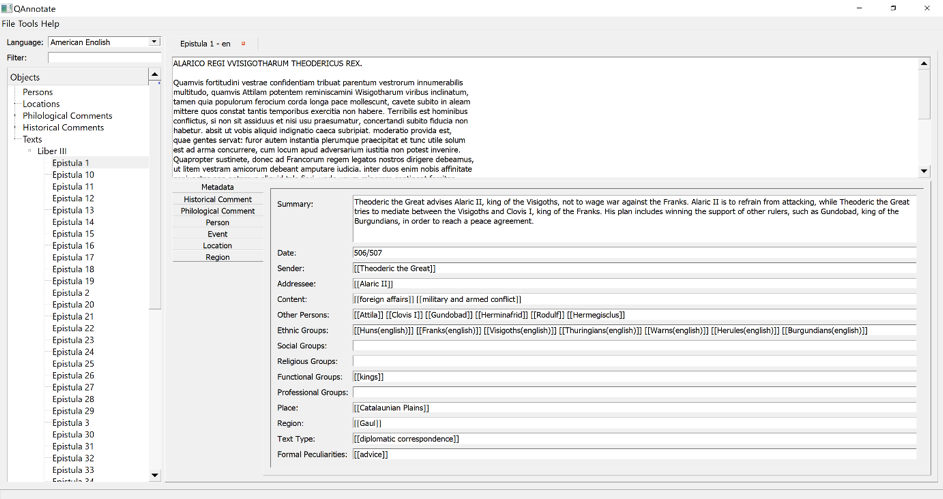Viewport: 943px width, 499px height.
Task: Collapse the Texts tree node
Action: pyautogui.click(x=15, y=139)
